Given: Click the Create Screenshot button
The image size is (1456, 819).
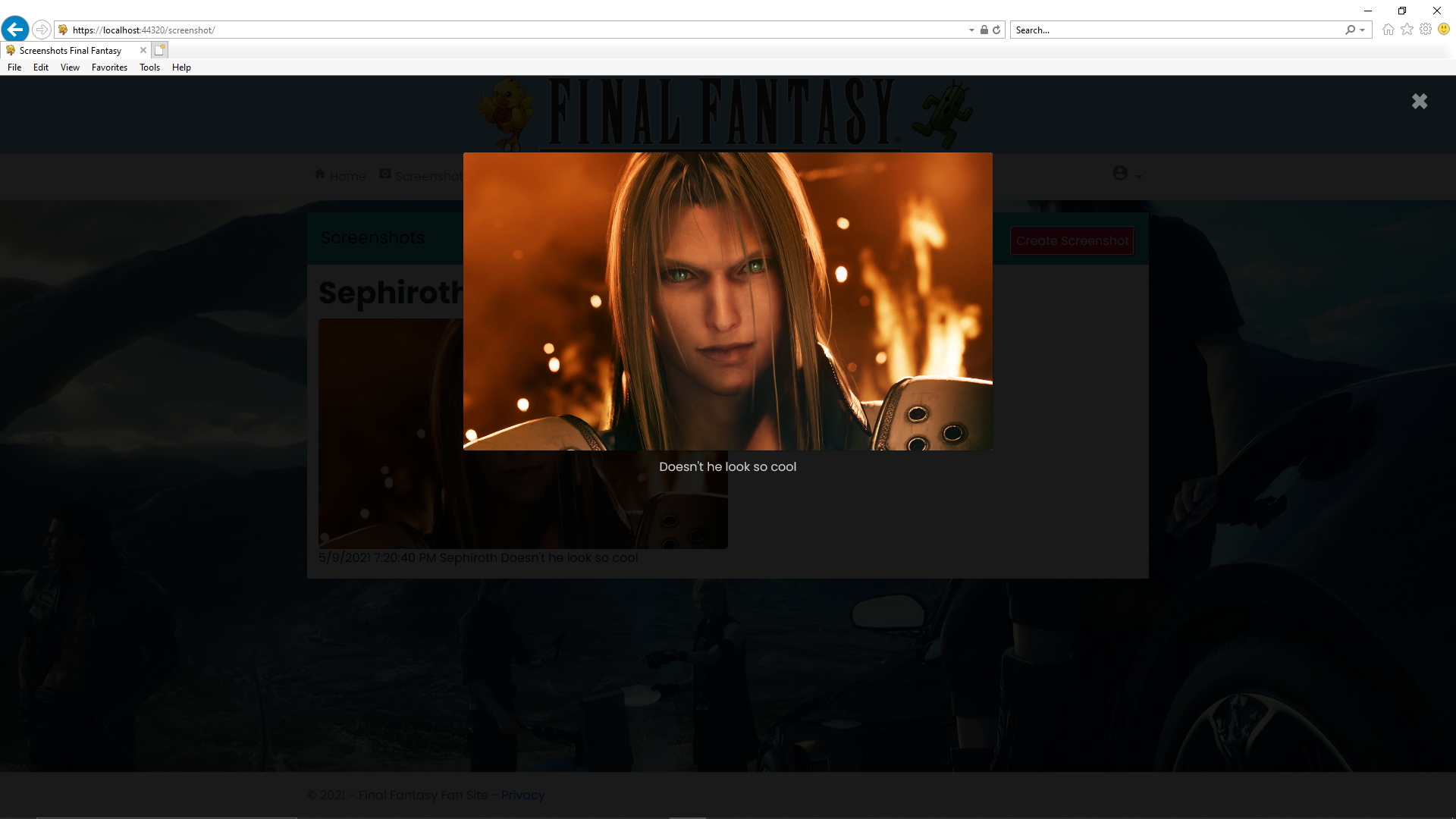Looking at the screenshot, I should 1072,240.
